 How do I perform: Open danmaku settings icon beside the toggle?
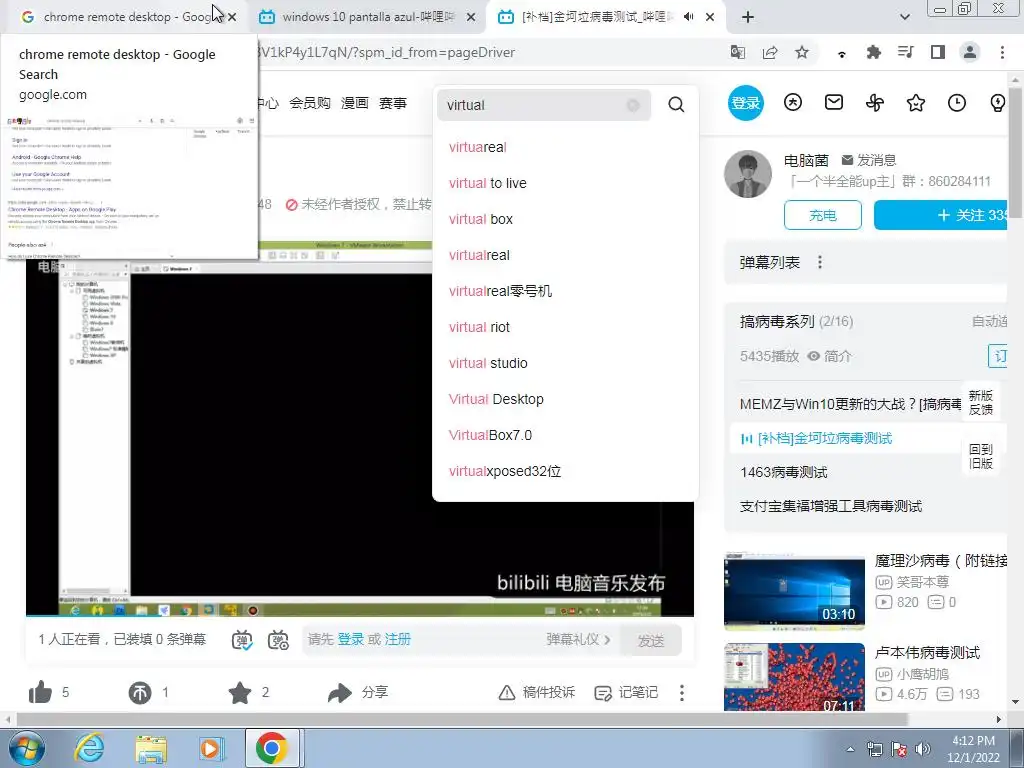pyautogui.click(x=278, y=640)
